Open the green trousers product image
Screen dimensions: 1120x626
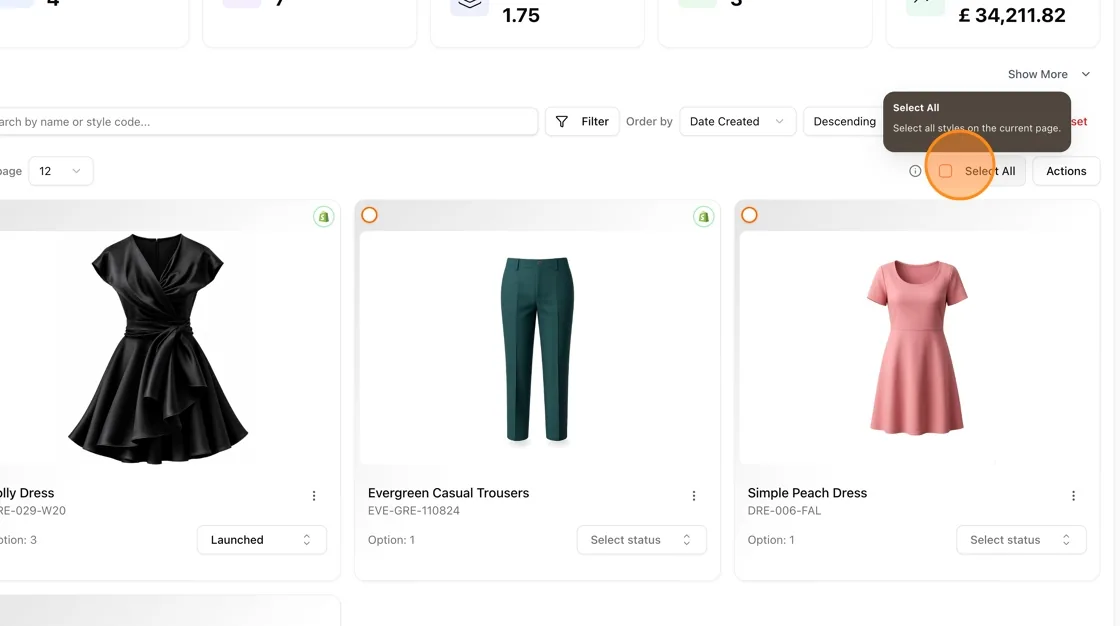tap(537, 348)
